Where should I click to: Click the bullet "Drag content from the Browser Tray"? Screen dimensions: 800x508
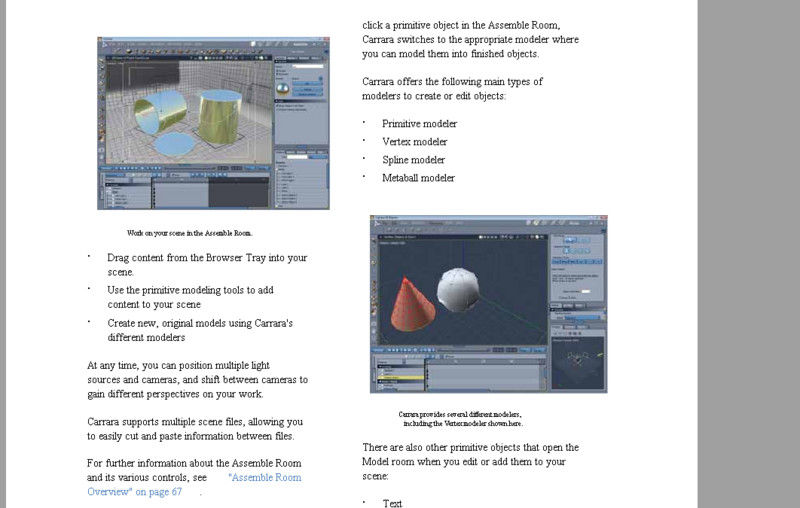coord(207,265)
